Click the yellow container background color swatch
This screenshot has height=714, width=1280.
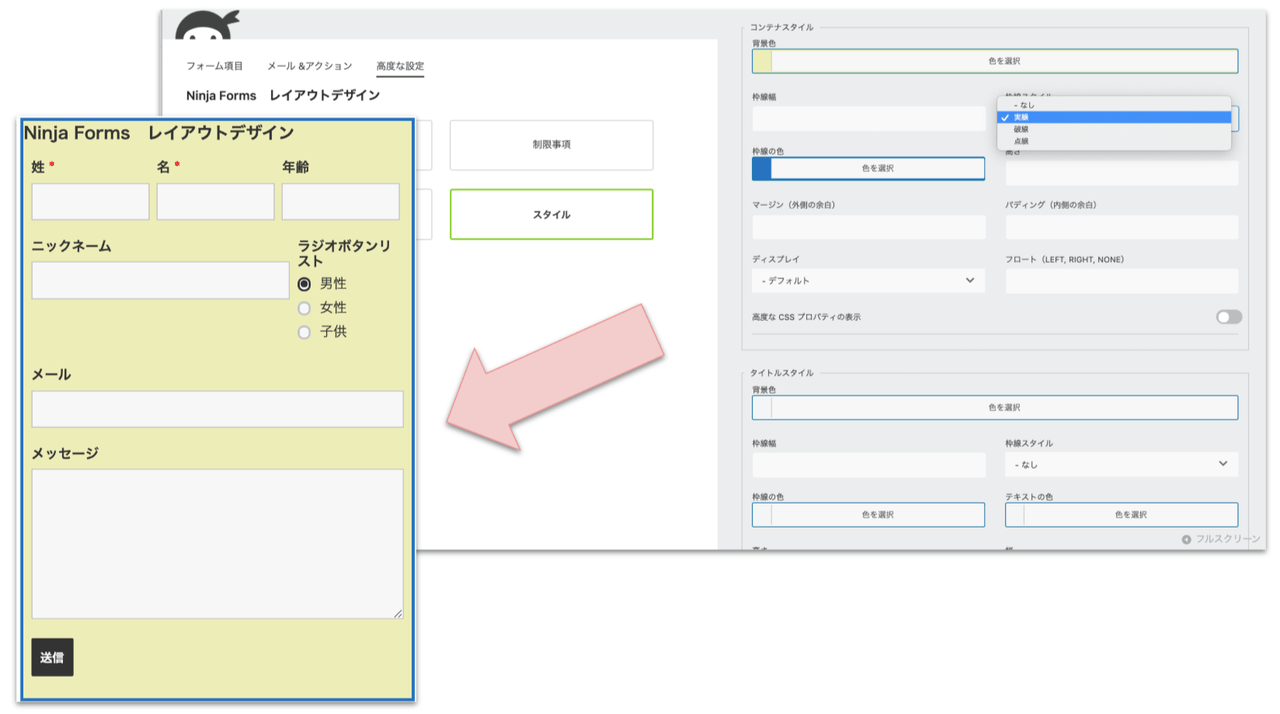coord(762,61)
